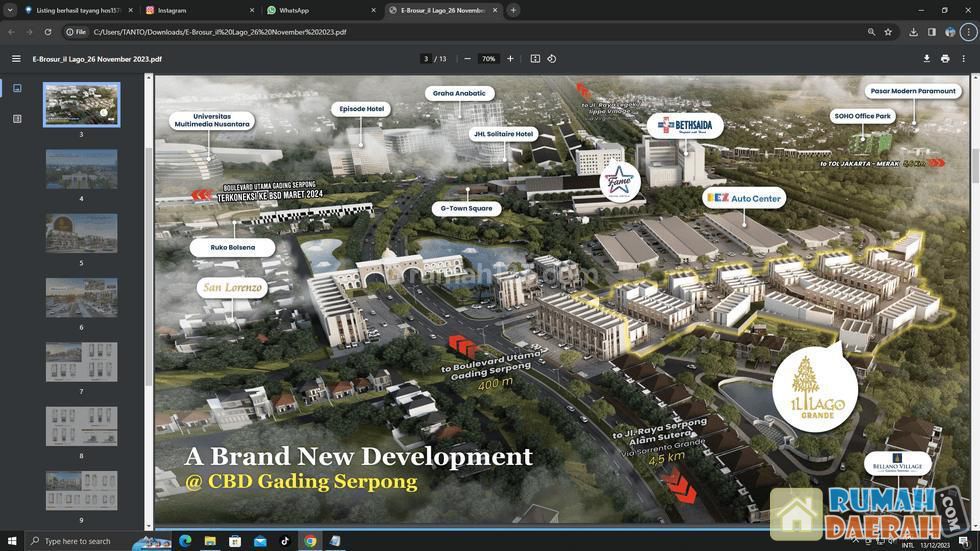Open Chrome's three-dot menu
This screenshot has height=551, width=980.
(x=968, y=32)
